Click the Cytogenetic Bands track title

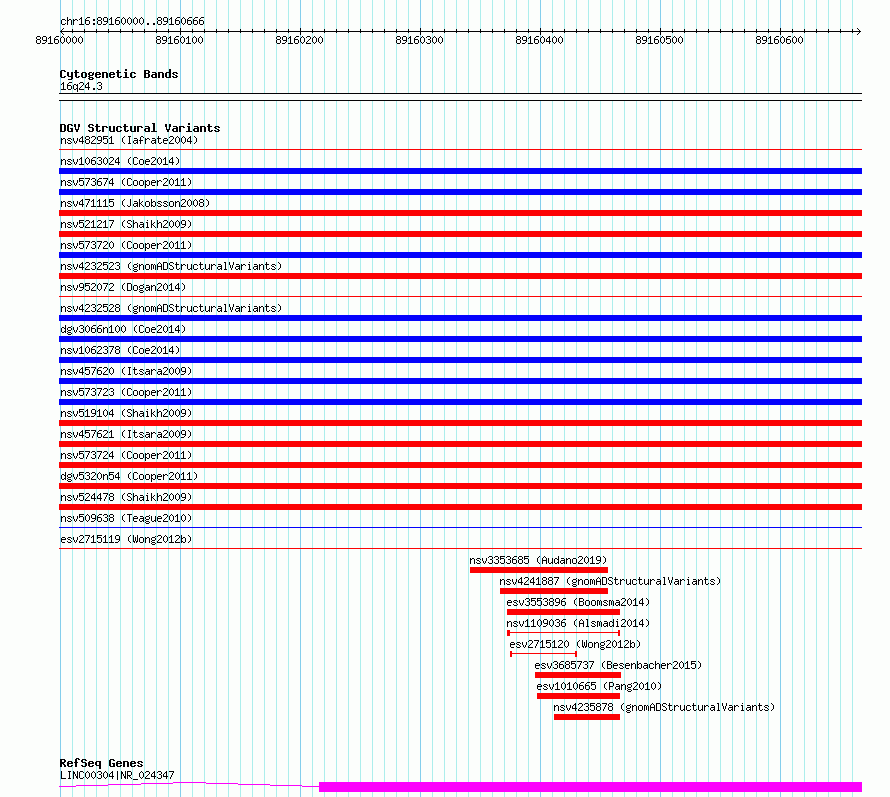point(119,74)
